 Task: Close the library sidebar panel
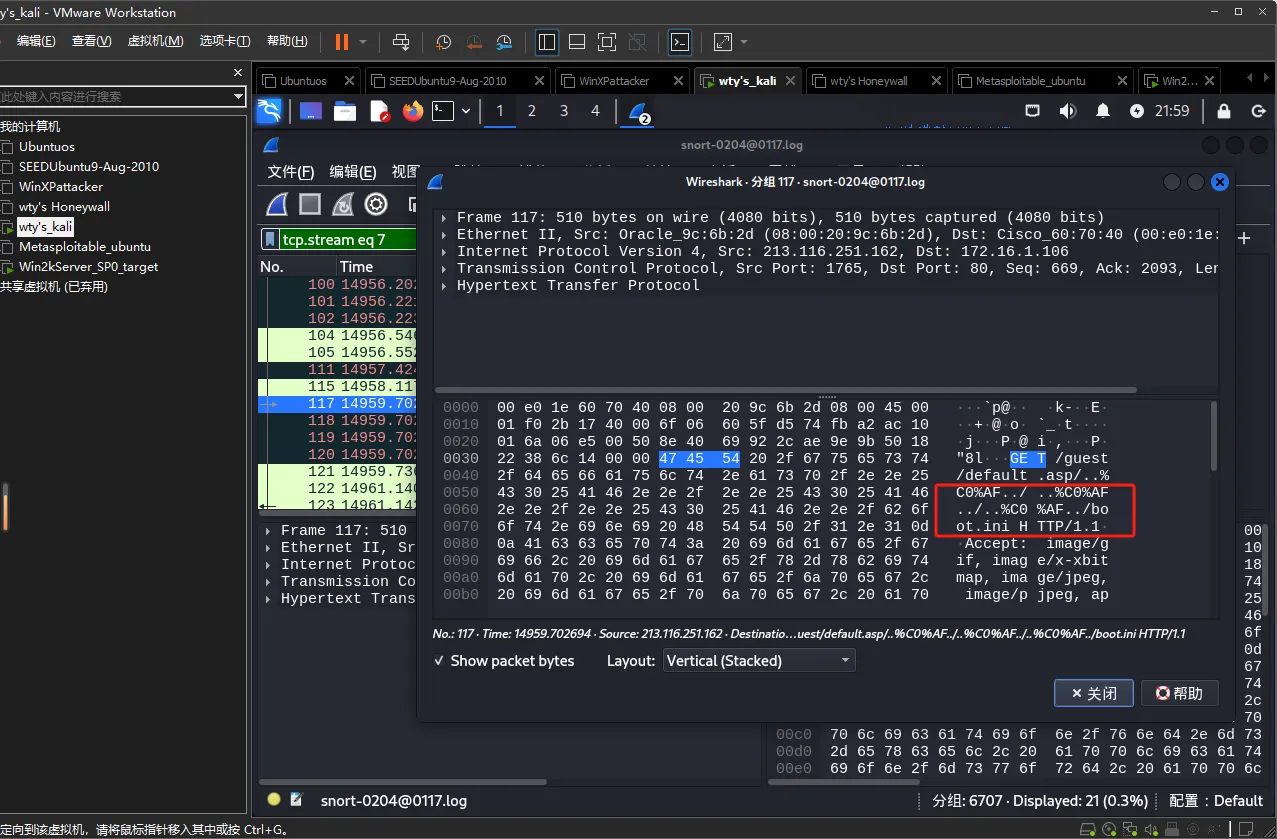(238, 72)
